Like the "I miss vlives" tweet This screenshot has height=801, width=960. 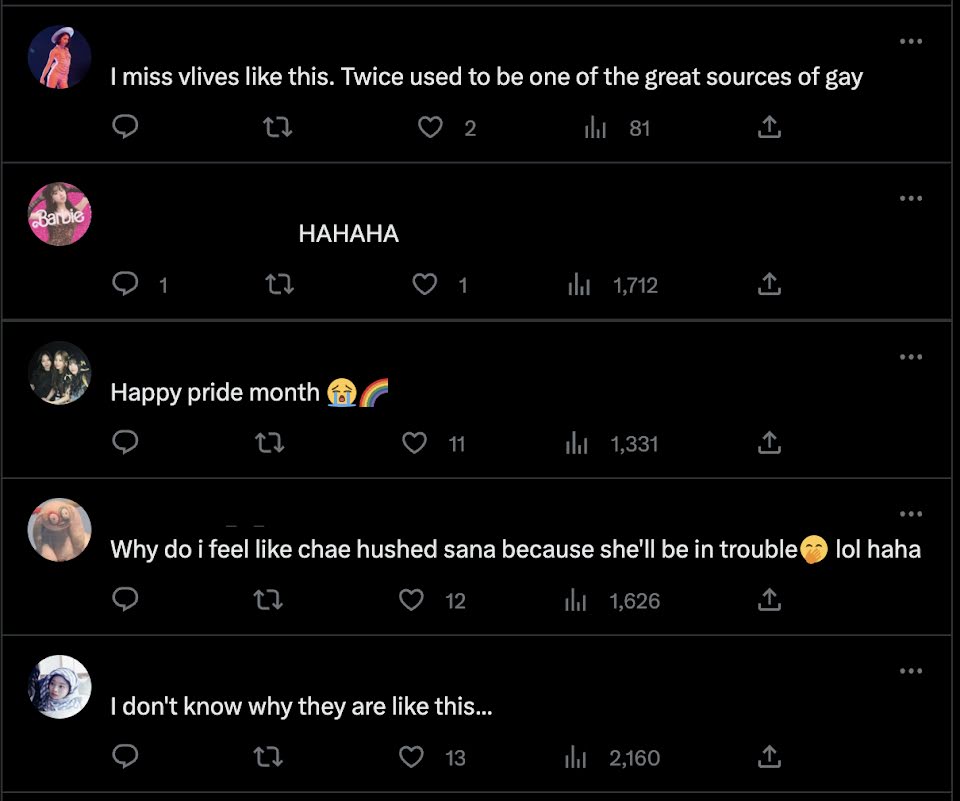[430, 127]
